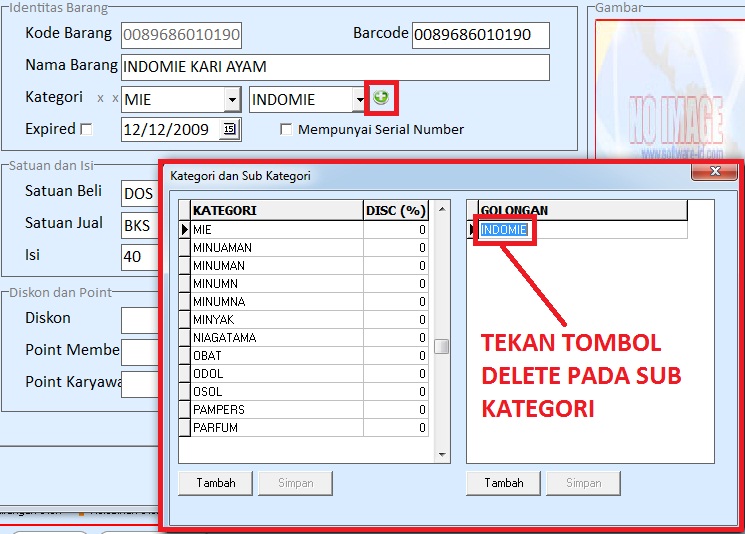Click the Point Member input field
Image resolution: width=745 pixels, height=534 pixels.
click(x=140, y=352)
